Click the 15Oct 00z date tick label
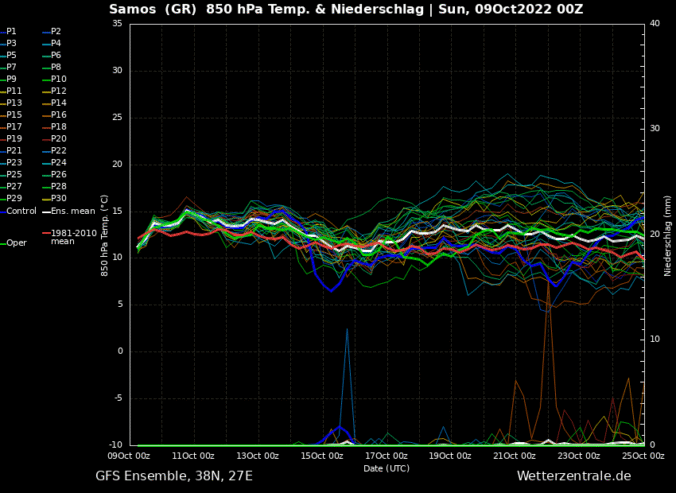 322,455
